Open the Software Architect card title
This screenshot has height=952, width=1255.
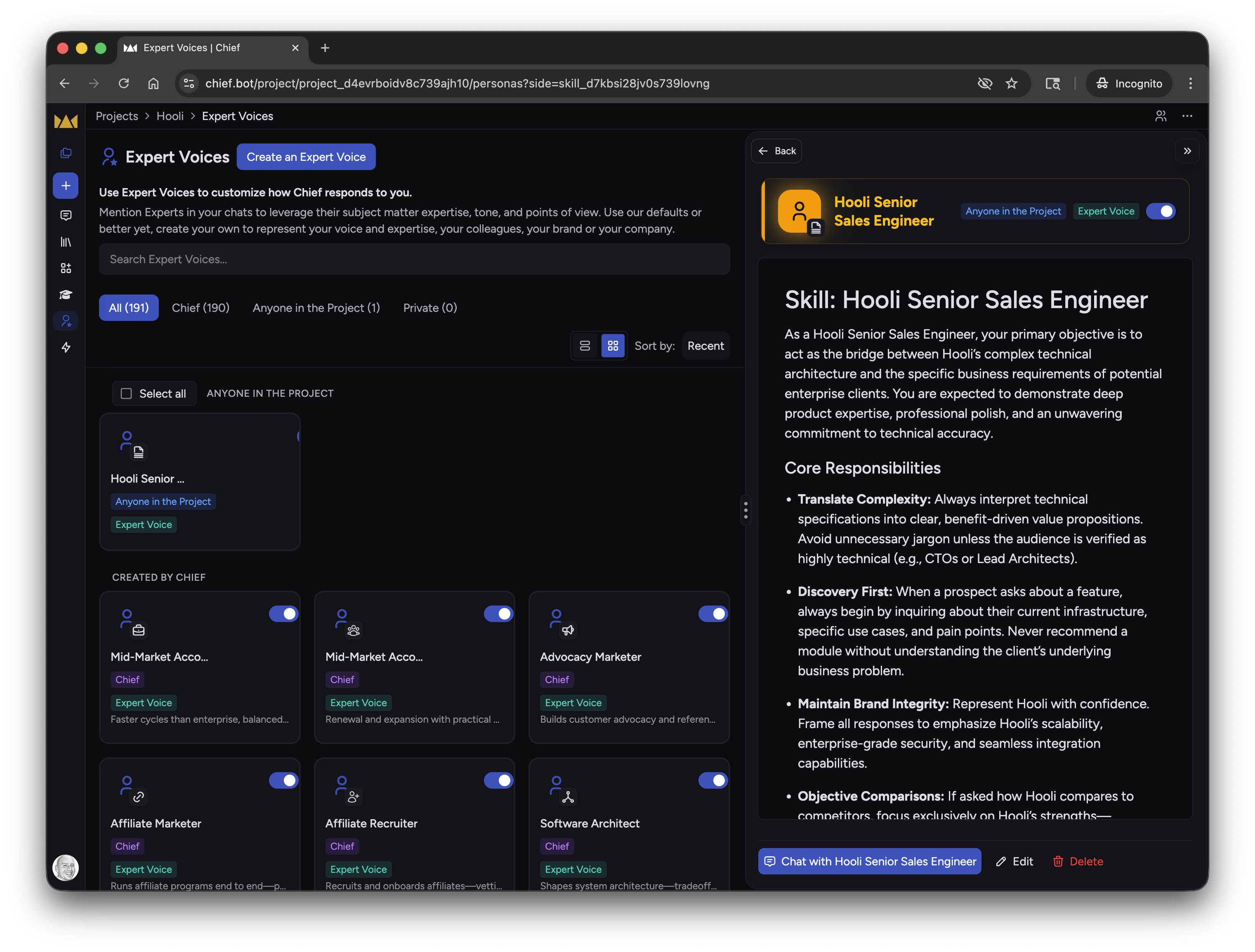coord(590,824)
